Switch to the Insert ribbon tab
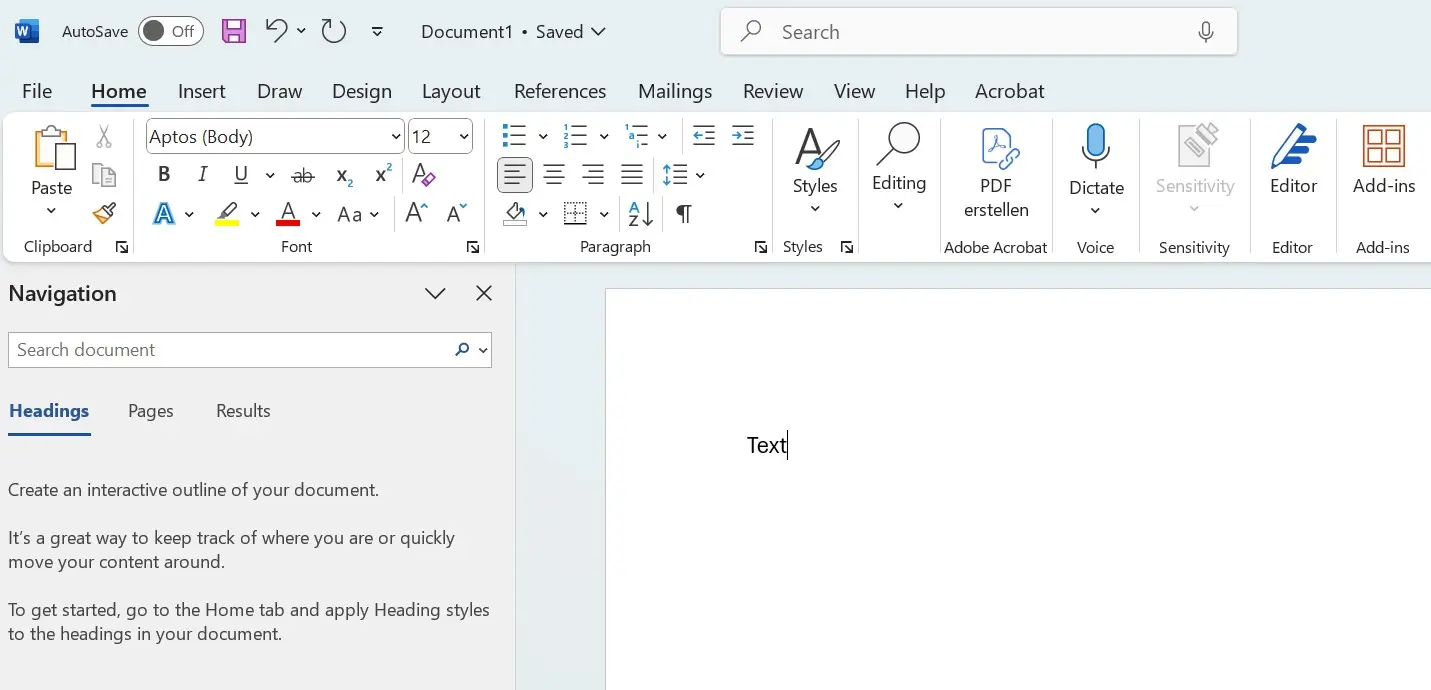The height and width of the screenshot is (690, 1431). pos(201,91)
